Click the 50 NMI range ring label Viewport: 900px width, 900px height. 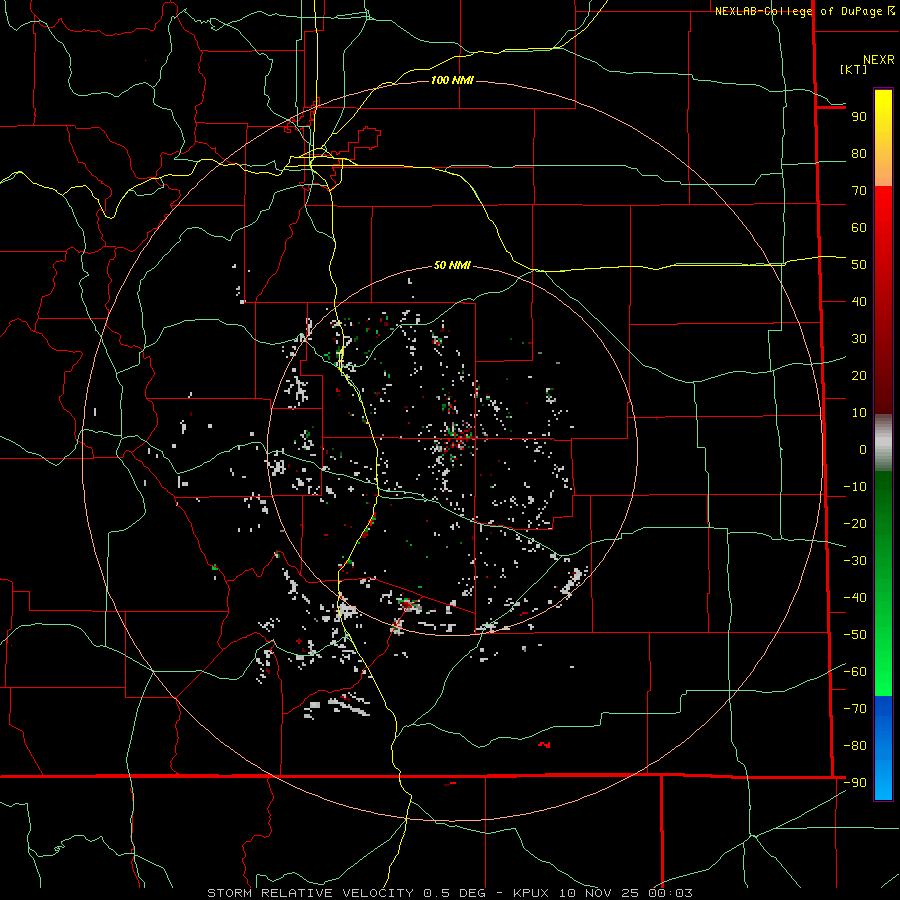pos(452,265)
